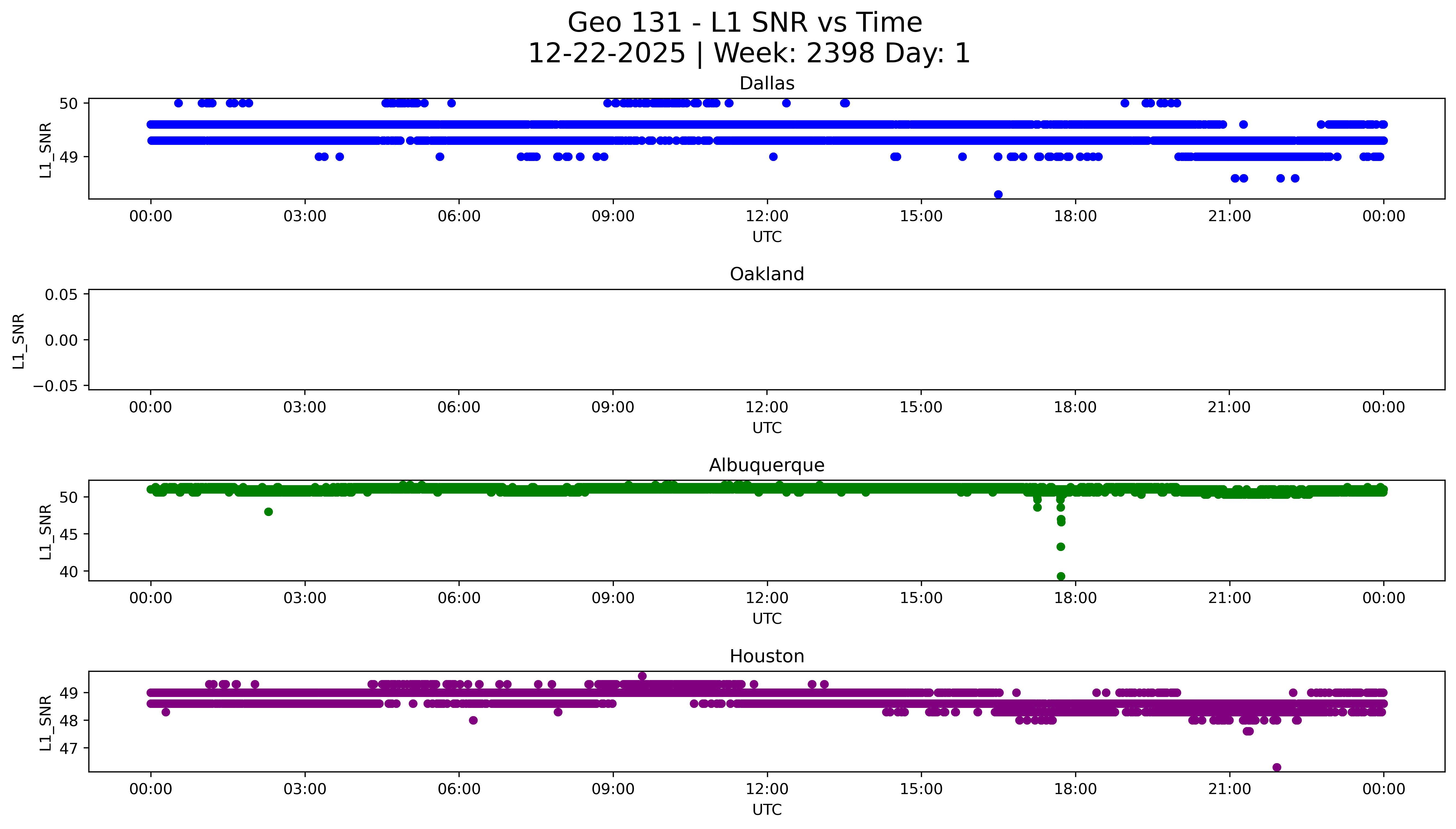Click the Oakland subplot title
Screen dimensions: 1456x829
(x=766, y=274)
